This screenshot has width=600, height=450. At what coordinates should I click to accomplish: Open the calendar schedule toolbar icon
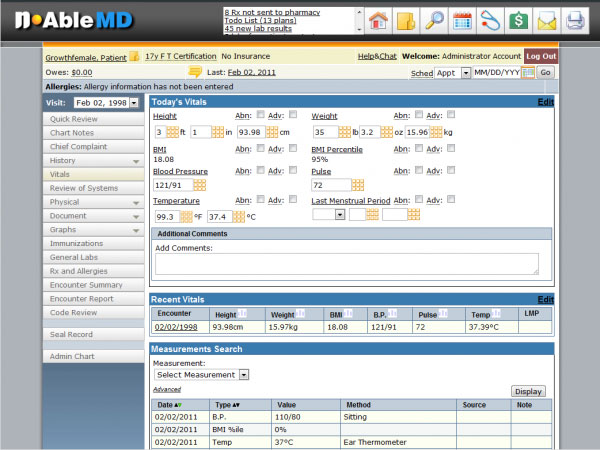pos(462,20)
